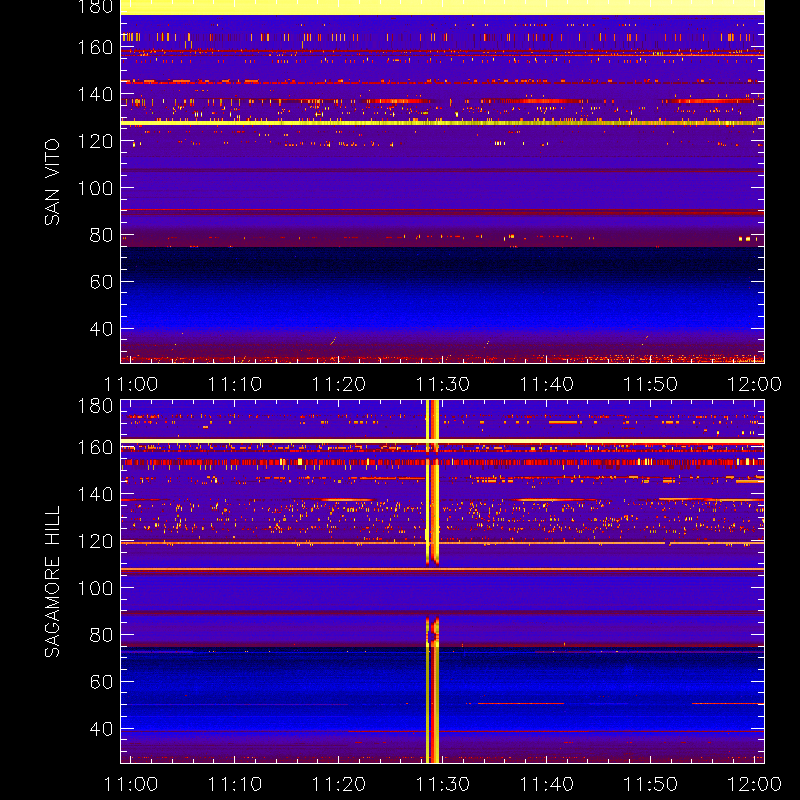The image size is (800, 800).
Task: Select 12:00 label under the San Vito plot
Action: click(x=754, y=384)
